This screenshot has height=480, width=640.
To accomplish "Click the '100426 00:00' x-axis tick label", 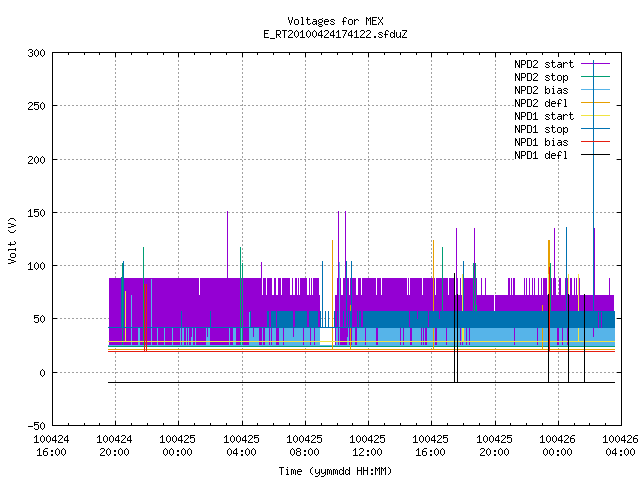I will point(557,446).
